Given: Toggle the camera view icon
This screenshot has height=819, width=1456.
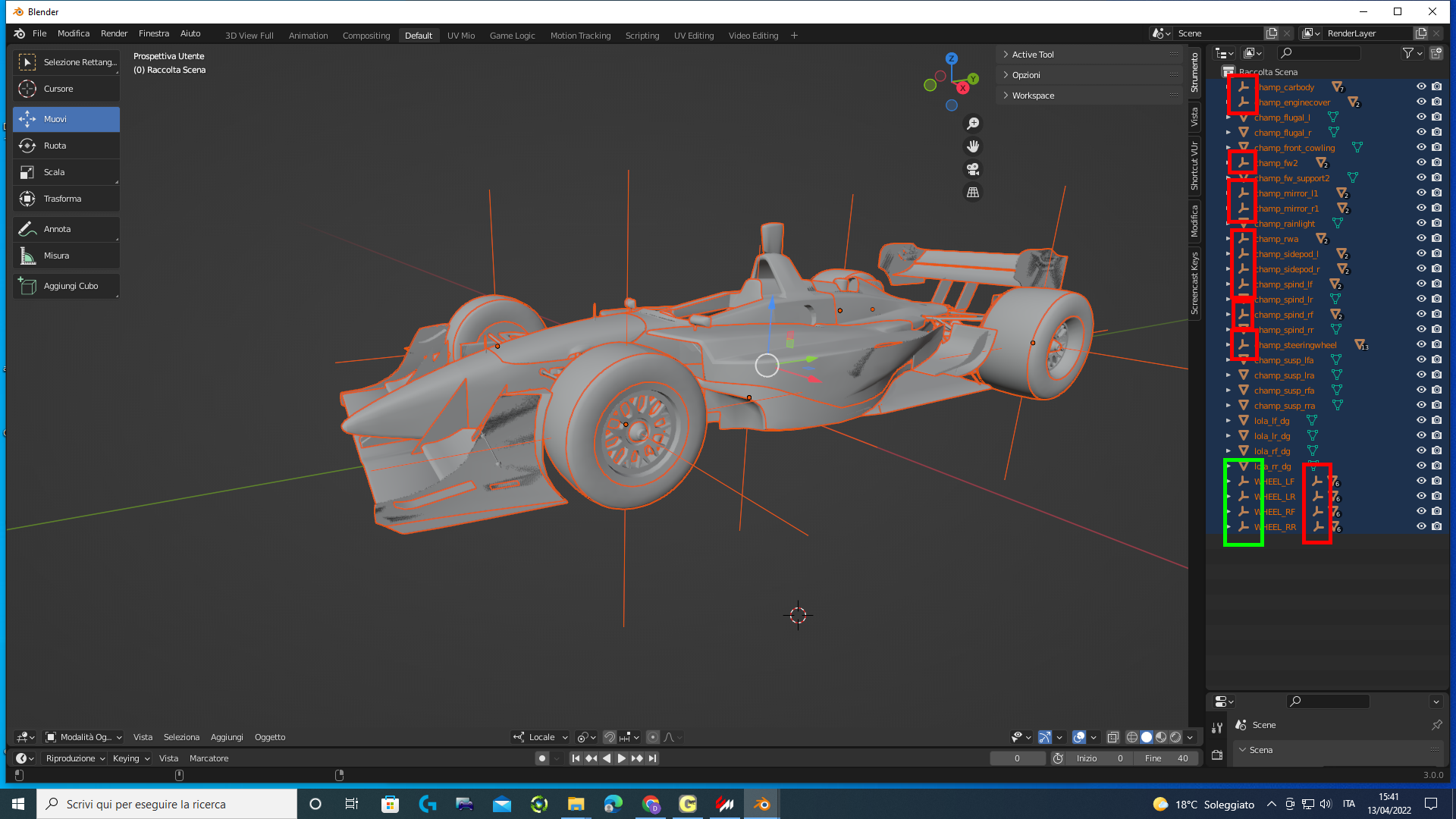Looking at the screenshot, I should tap(973, 169).
